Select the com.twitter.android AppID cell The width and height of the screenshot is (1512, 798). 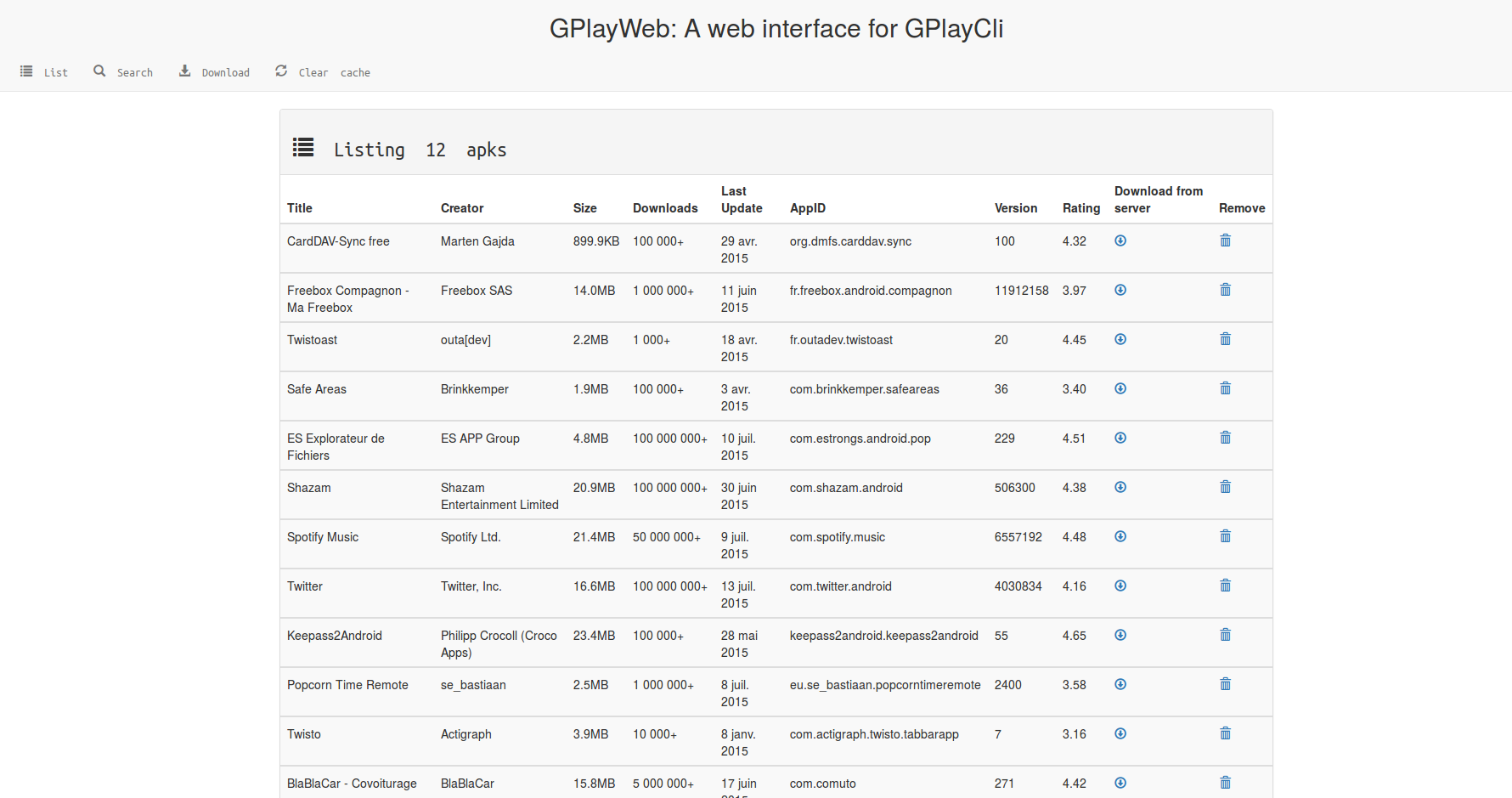[841, 586]
